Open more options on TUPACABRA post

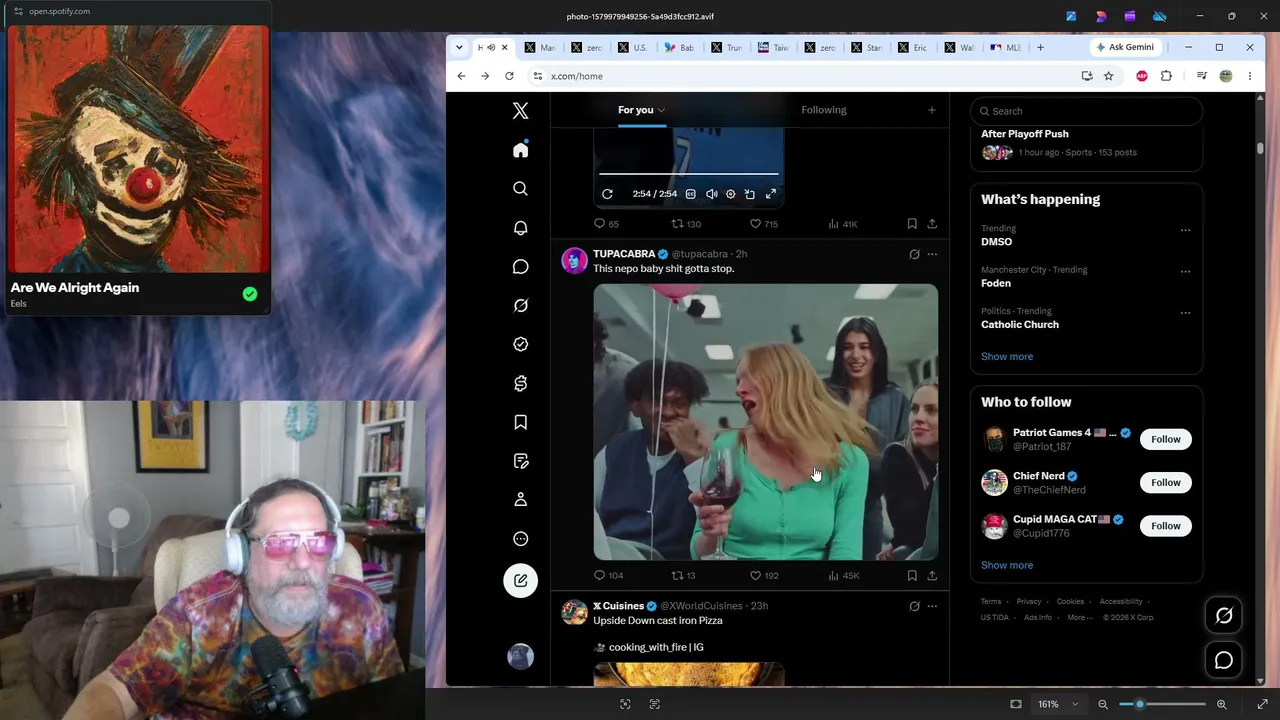click(x=932, y=254)
